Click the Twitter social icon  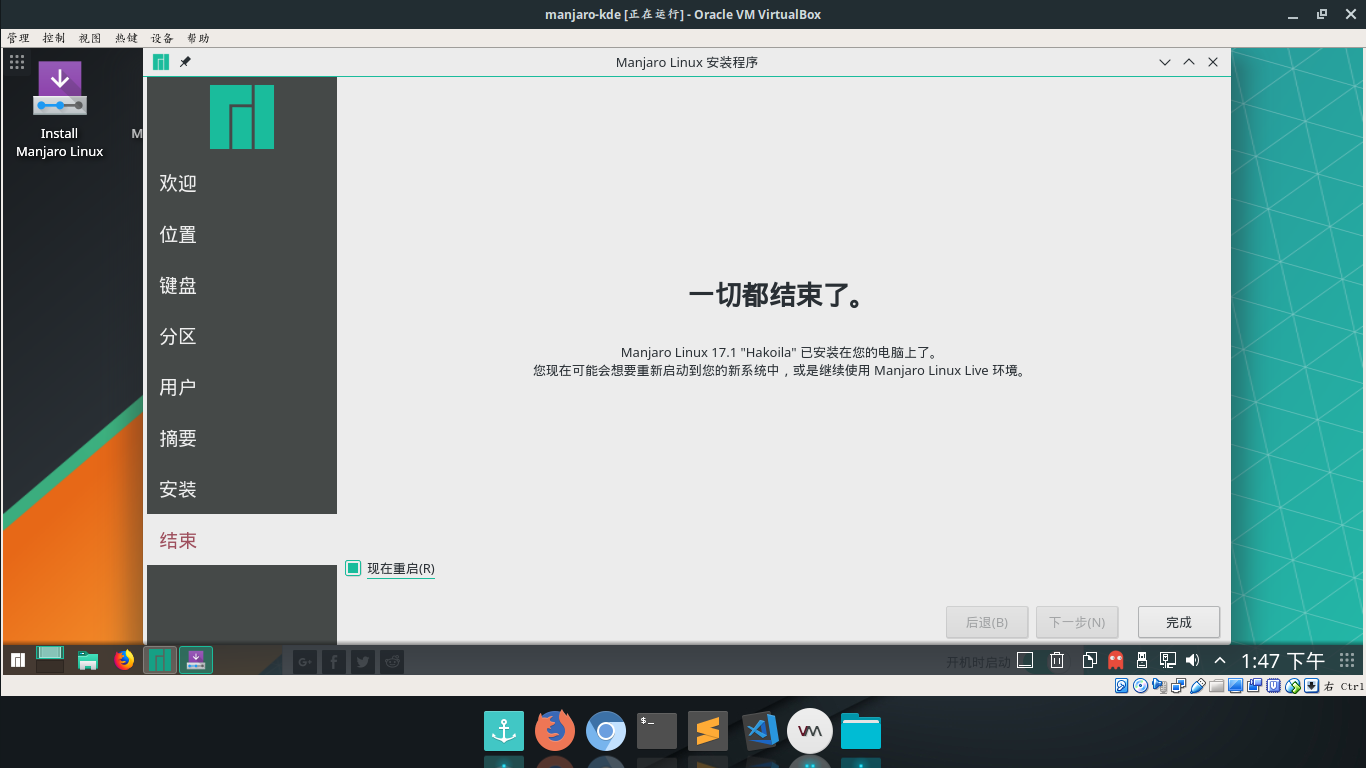(363, 661)
